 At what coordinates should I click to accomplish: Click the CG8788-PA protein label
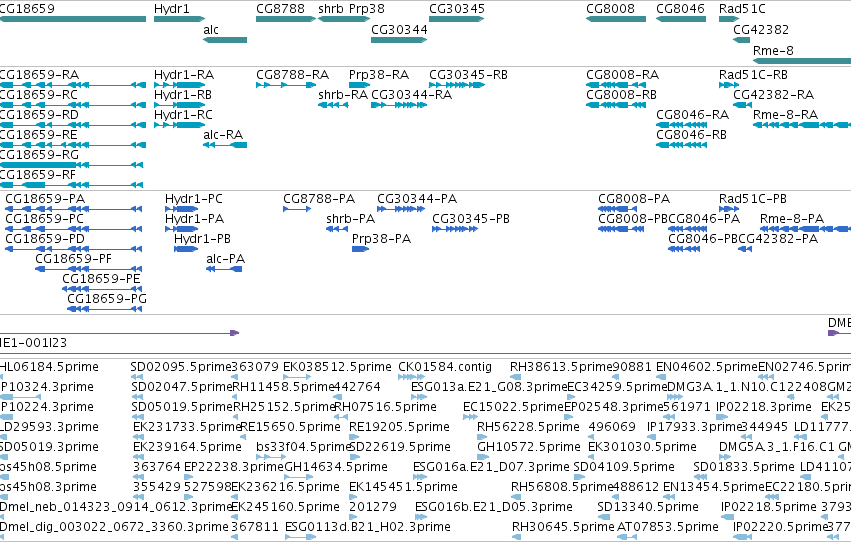(319, 199)
